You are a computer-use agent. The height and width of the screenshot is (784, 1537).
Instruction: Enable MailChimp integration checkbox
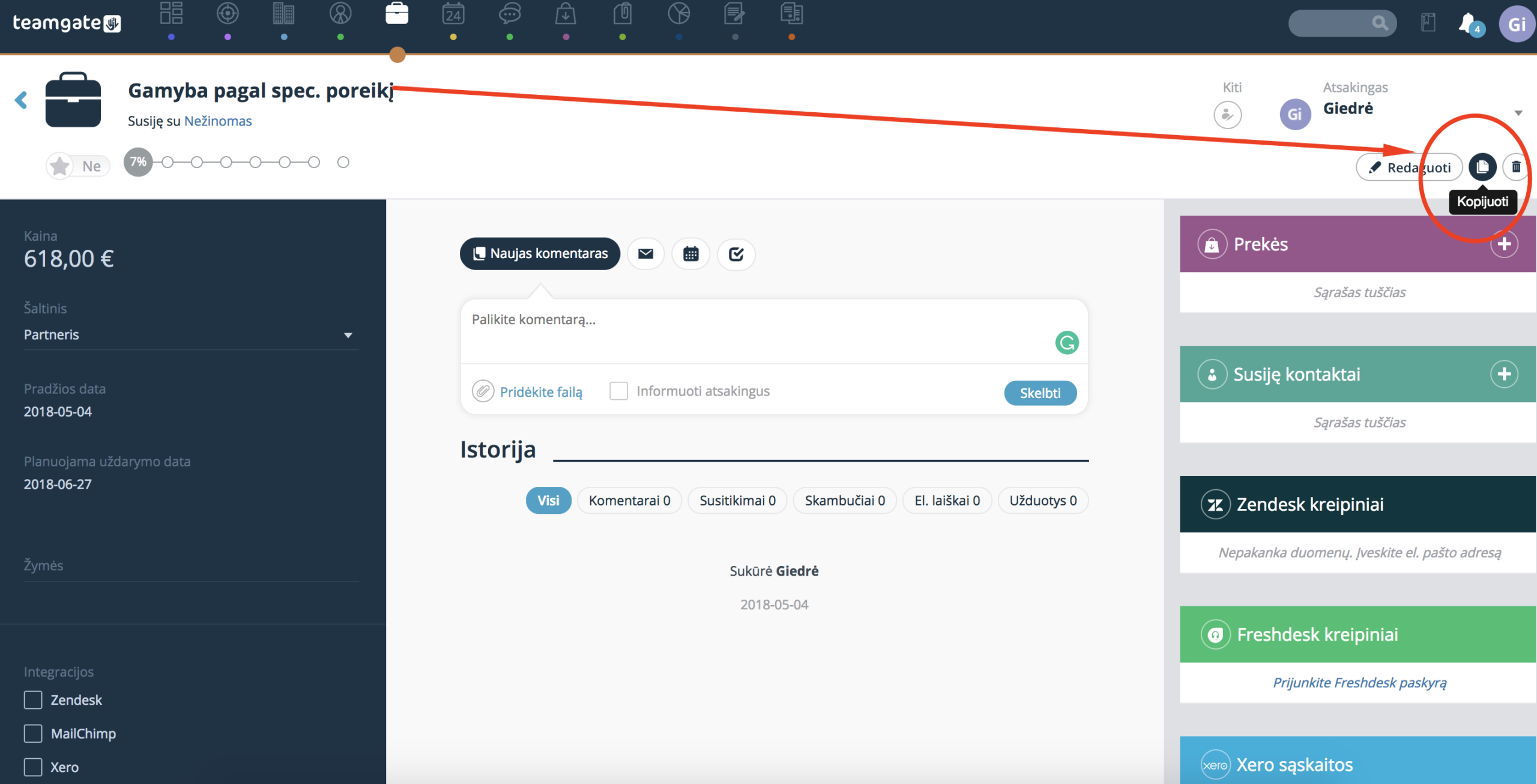pyautogui.click(x=33, y=734)
